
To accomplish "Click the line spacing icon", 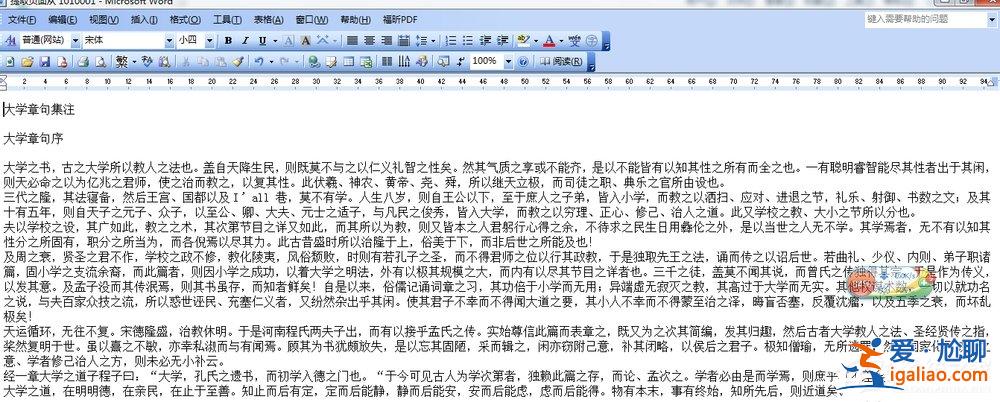I will 421,41.
